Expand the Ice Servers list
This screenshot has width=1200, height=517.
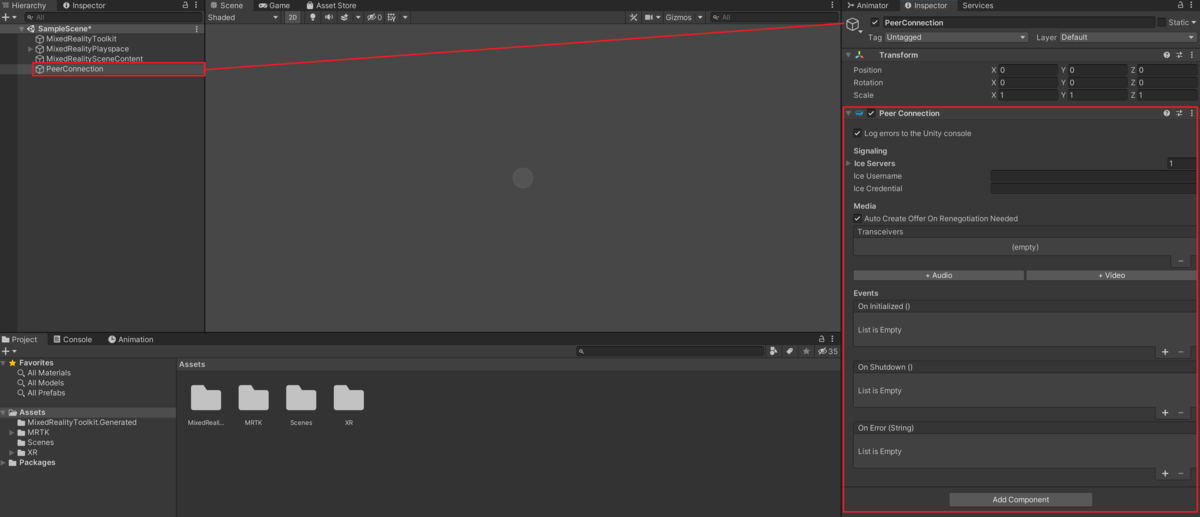point(849,163)
